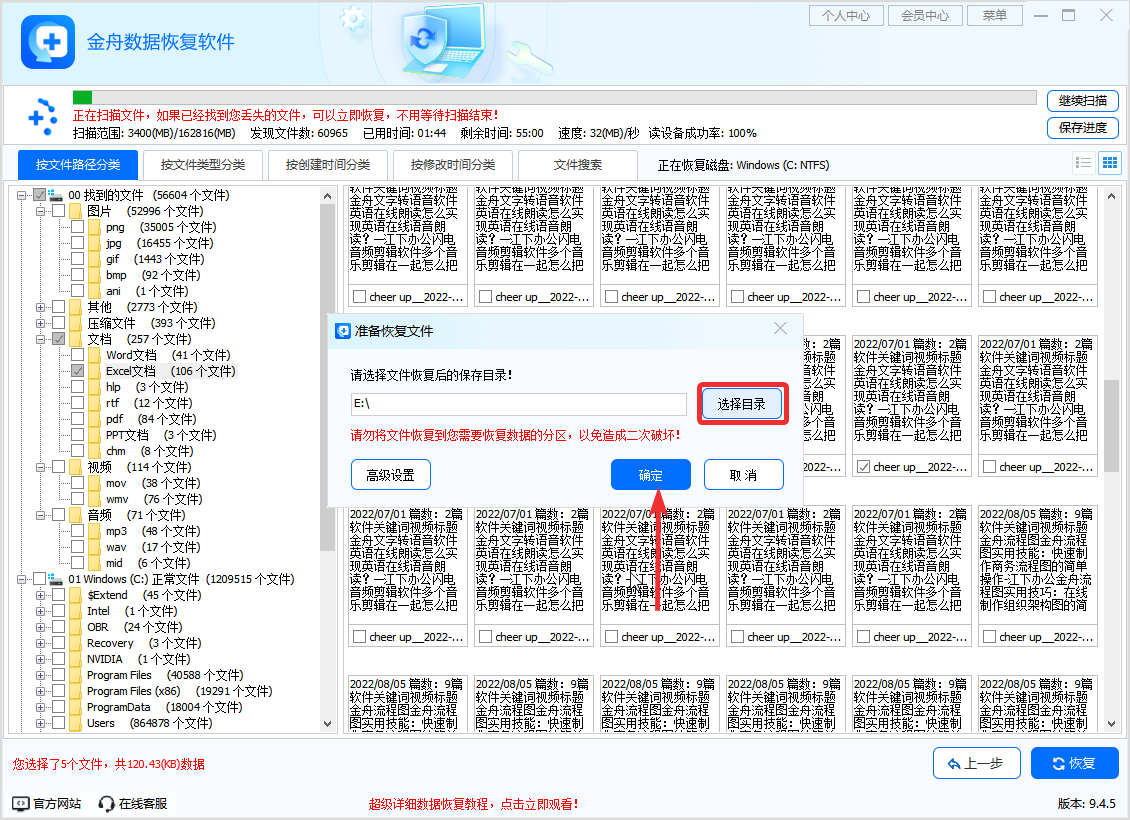1130x820 pixels.
Task: Uncheck the Excel文档 checkbox
Action: [78, 371]
